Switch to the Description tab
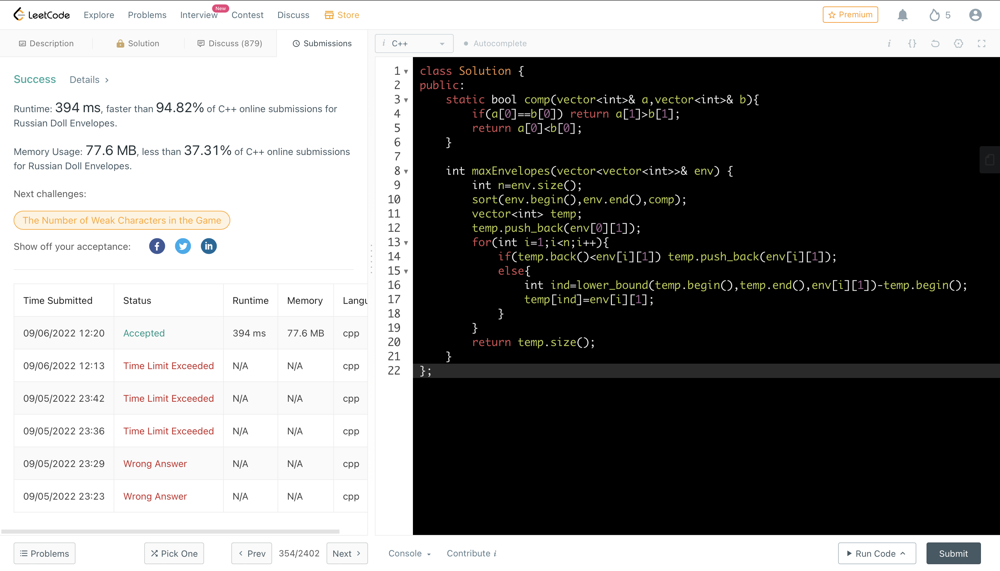Screen dimensions: 1000x571 46,44
